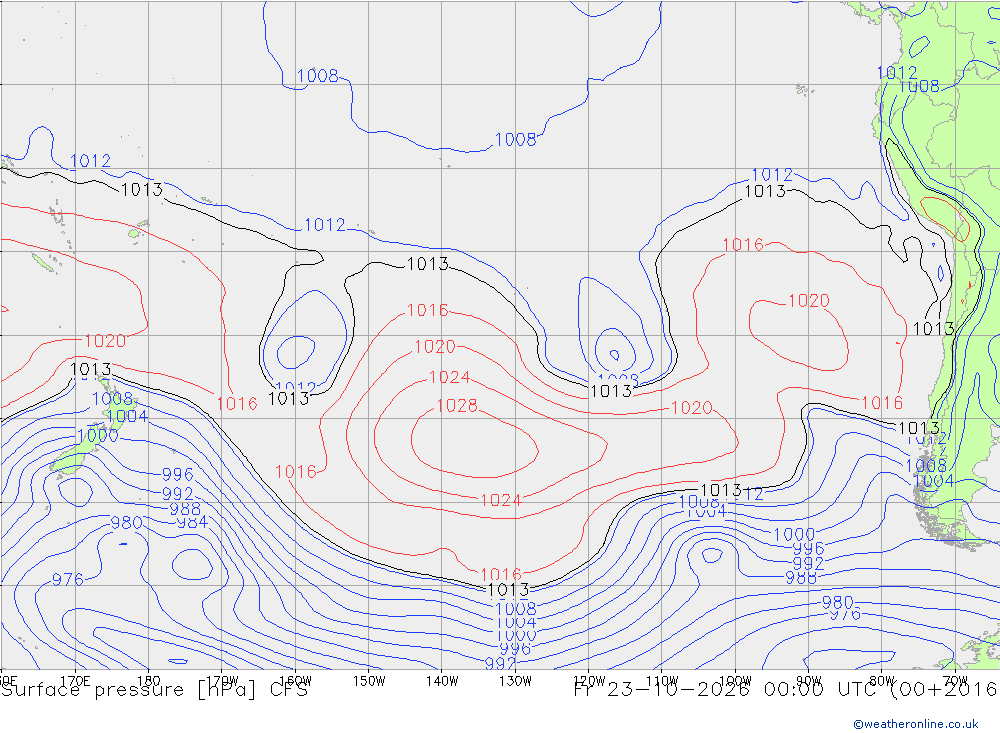Screen dimensions: 1000x733
Task: Click the 180 longitude label
Action: [x=149, y=681]
